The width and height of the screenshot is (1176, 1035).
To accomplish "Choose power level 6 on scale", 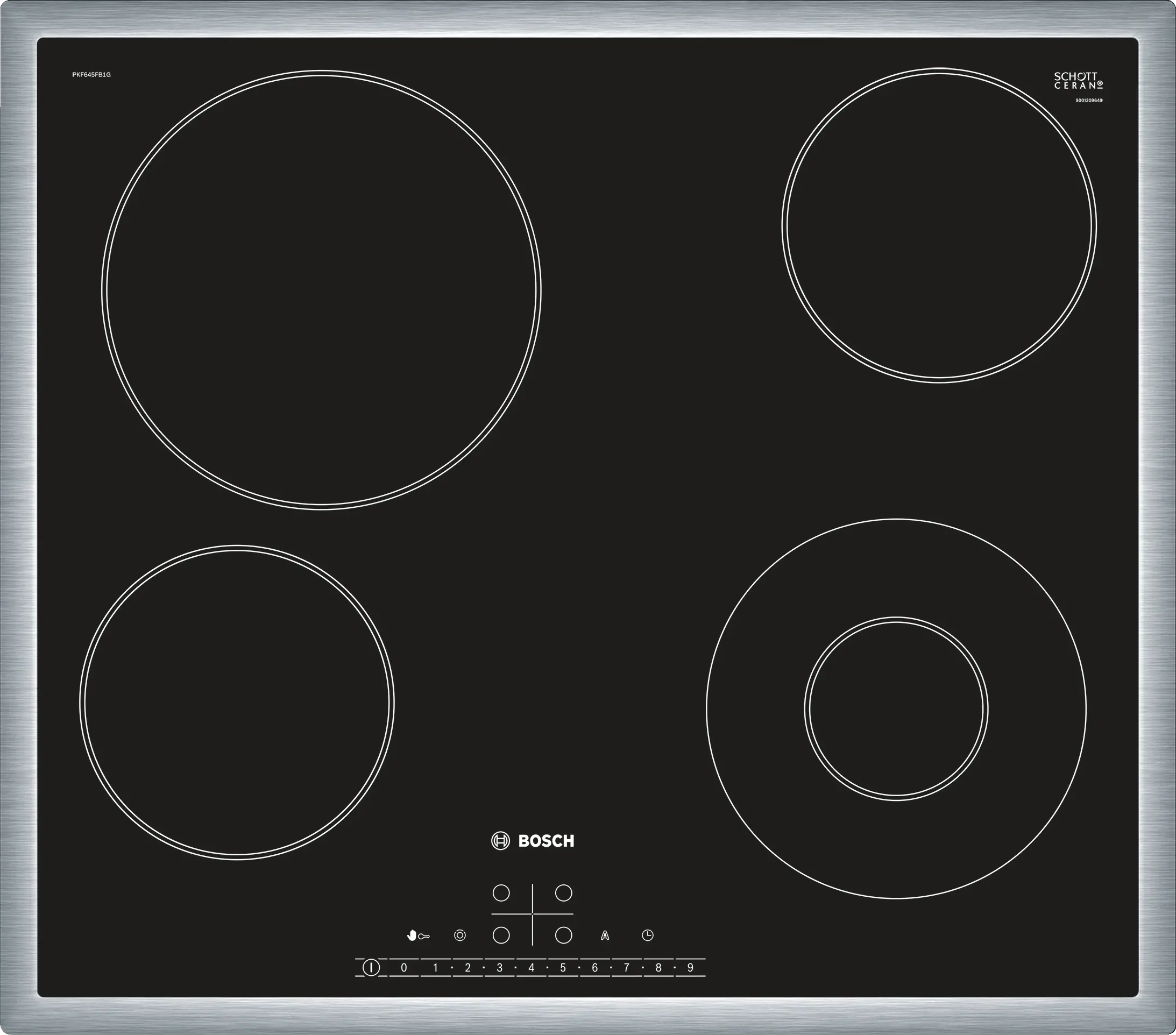I will point(595,968).
